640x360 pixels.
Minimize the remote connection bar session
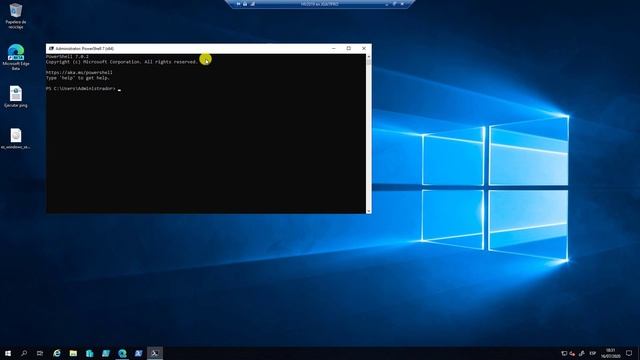[386, 4]
